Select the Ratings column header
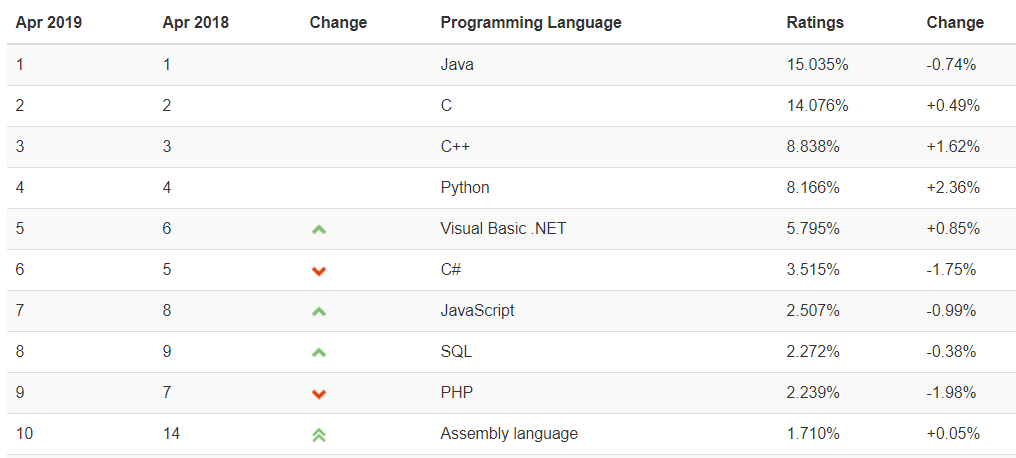The height and width of the screenshot is (458, 1016). pos(815,23)
